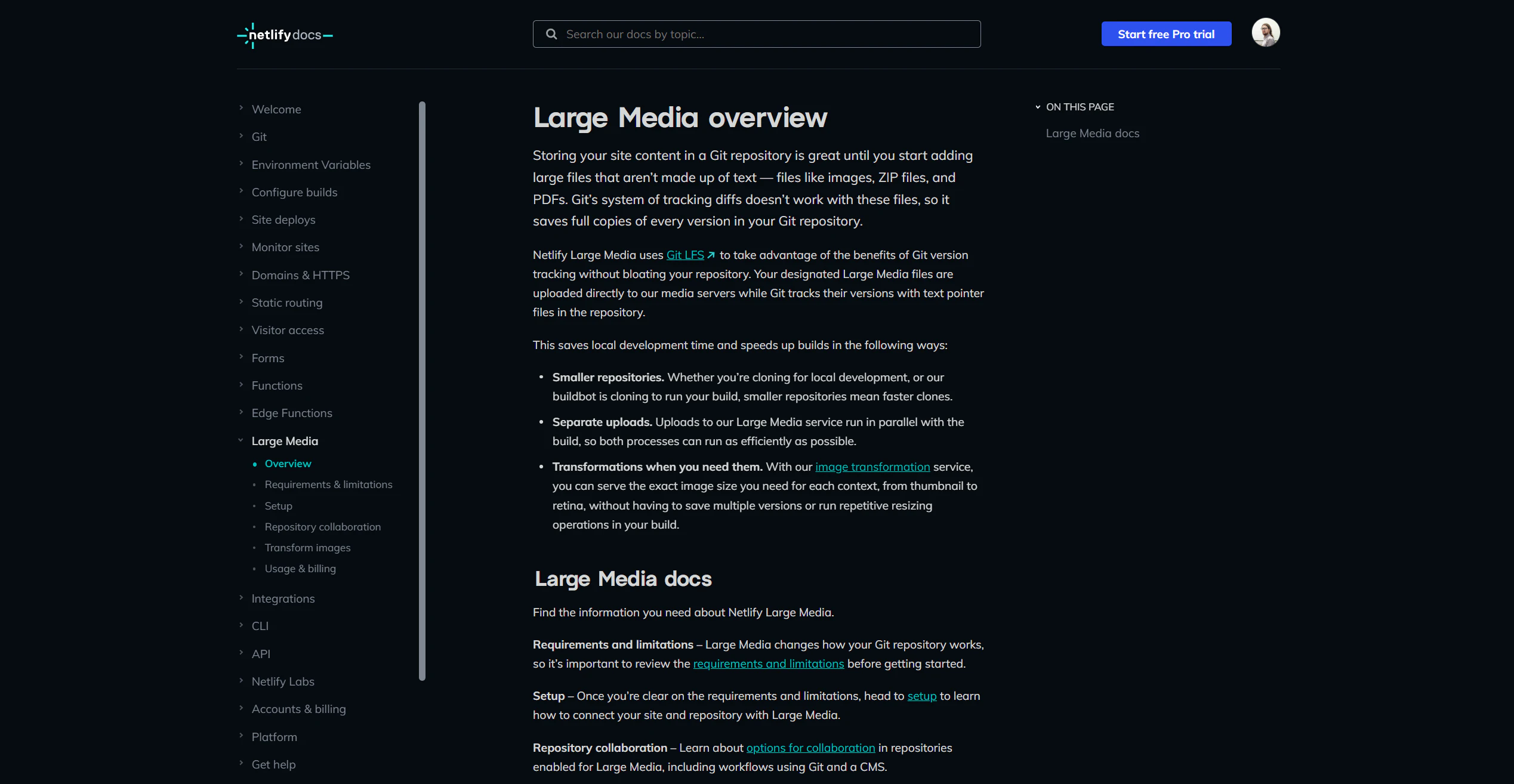Click the Large Media overview heading
1514x784 pixels.
(x=680, y=118)
